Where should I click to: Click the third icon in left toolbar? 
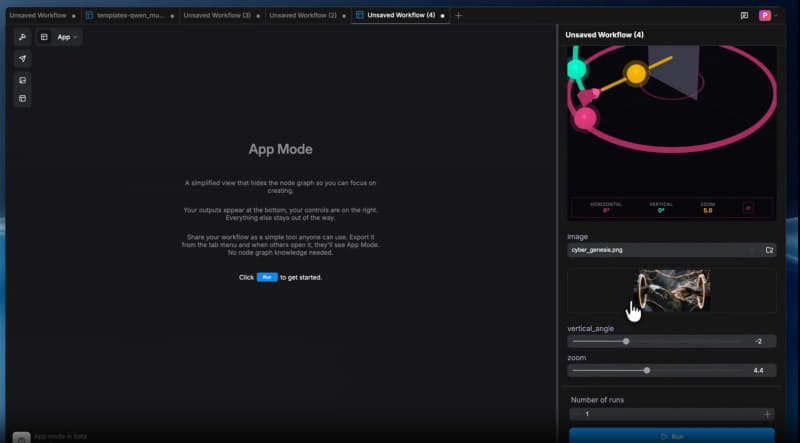click(22, 80)
